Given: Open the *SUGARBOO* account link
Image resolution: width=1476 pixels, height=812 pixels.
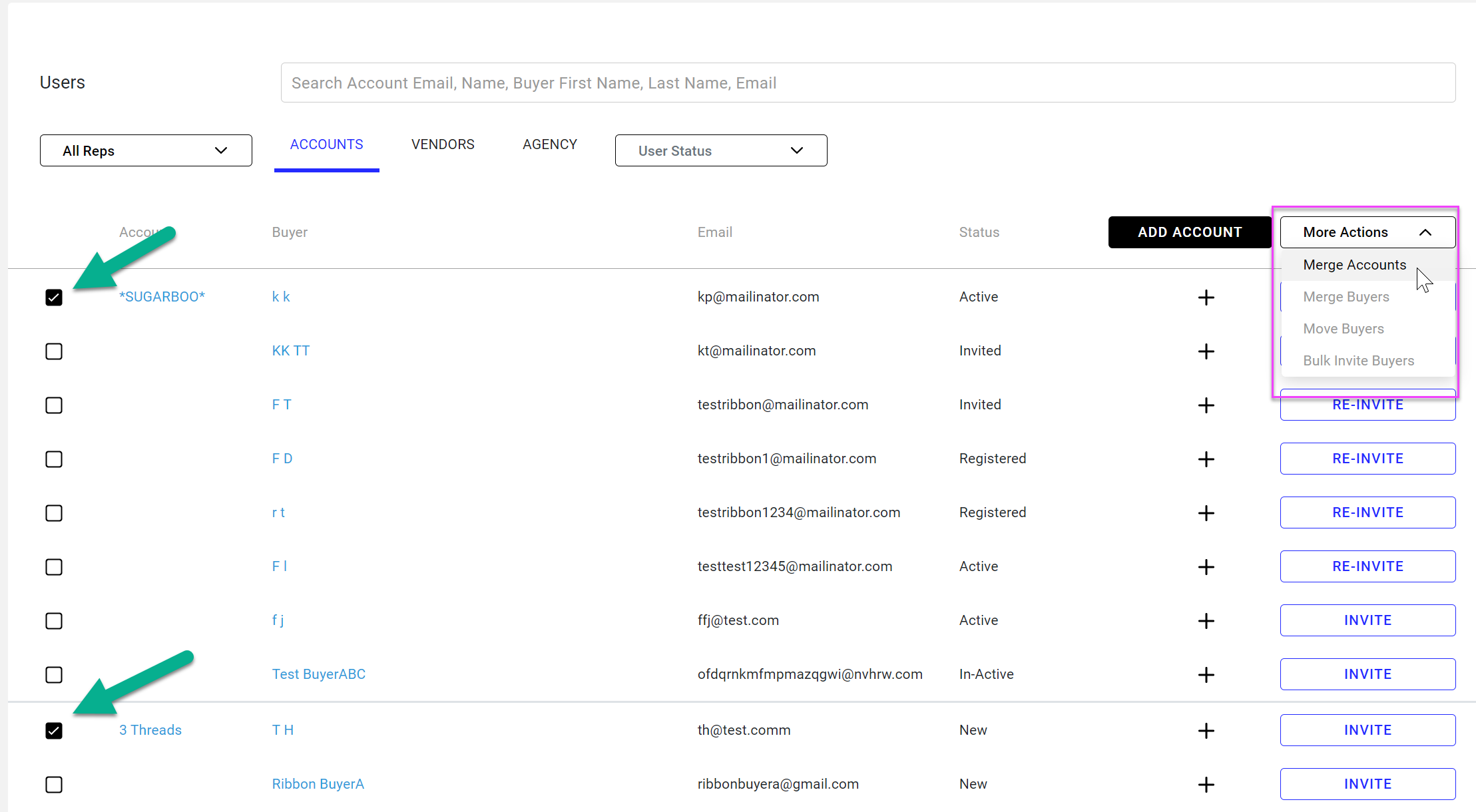Looking at the screenshot, I should click(x=162, y=297).
